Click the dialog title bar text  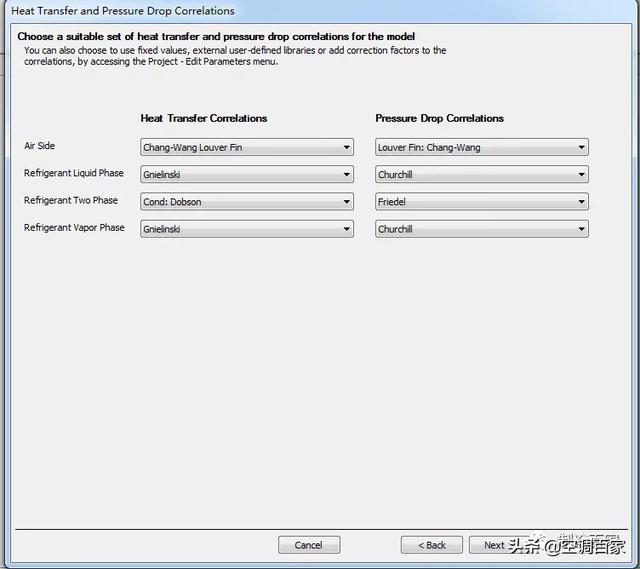point(123,11)
